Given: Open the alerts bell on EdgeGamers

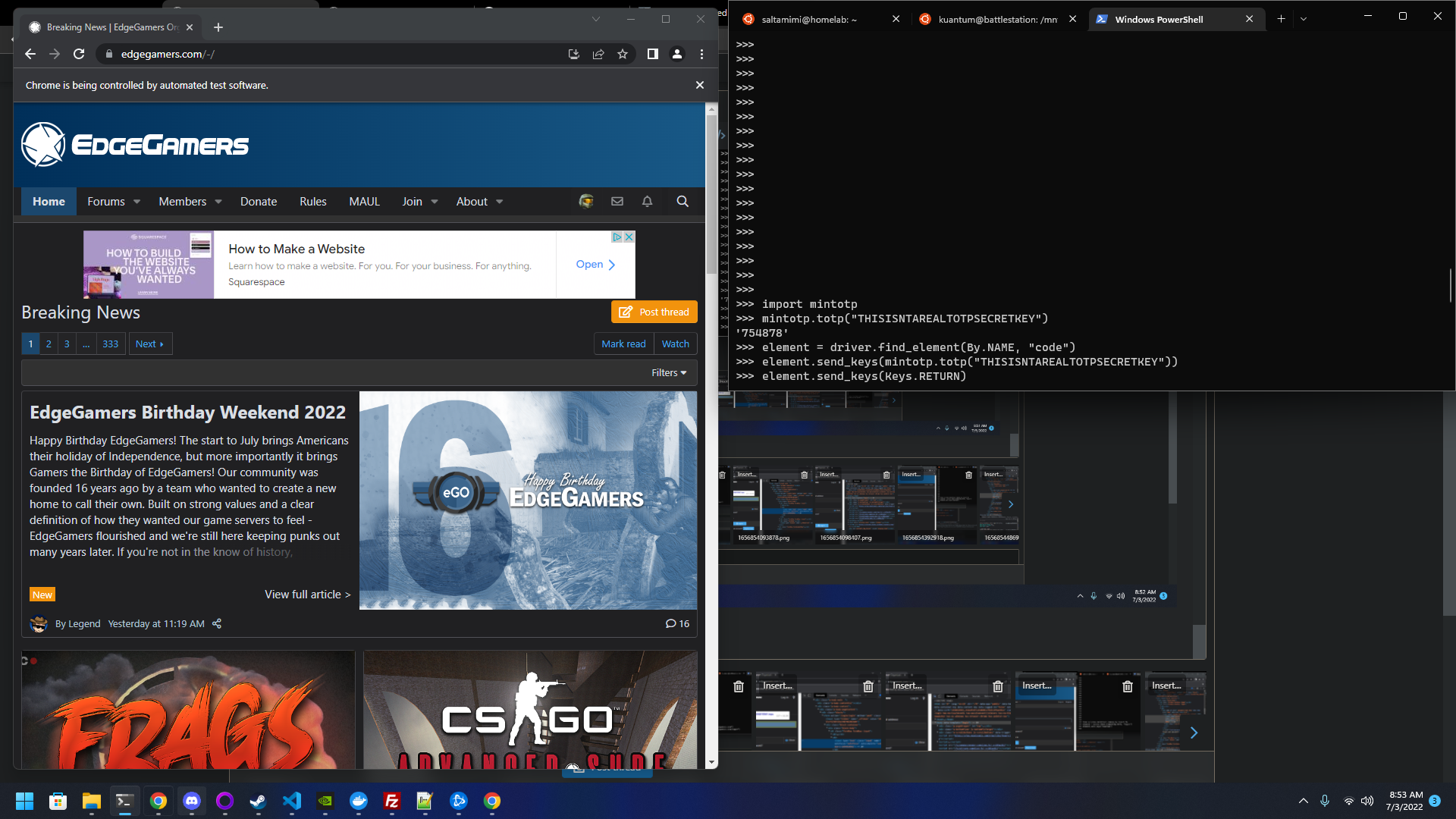Looking at the screenshot, I should point(647,201).
